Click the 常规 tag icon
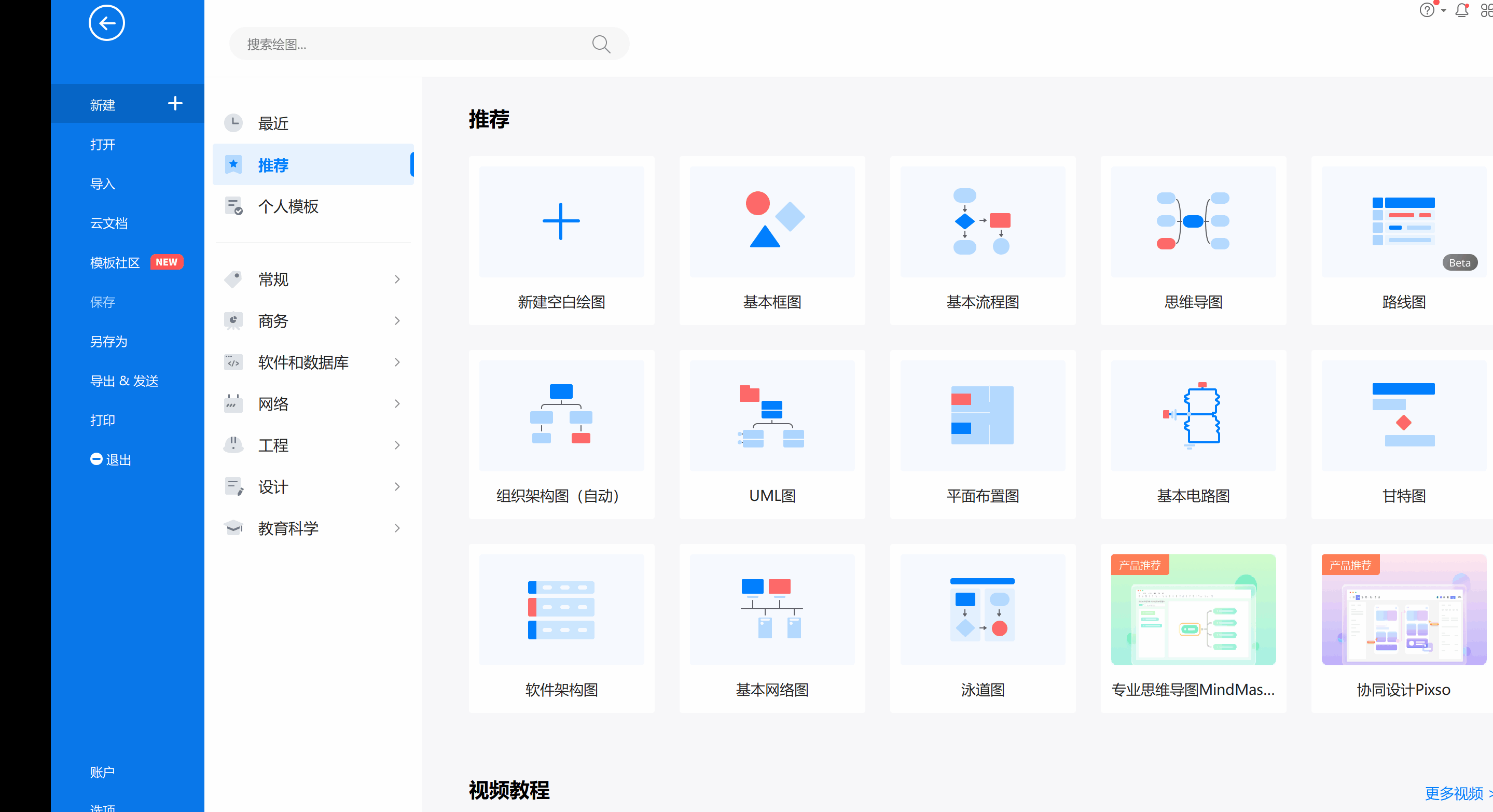Viewport: 1493px width, 812px height. (x=233, y=279)
